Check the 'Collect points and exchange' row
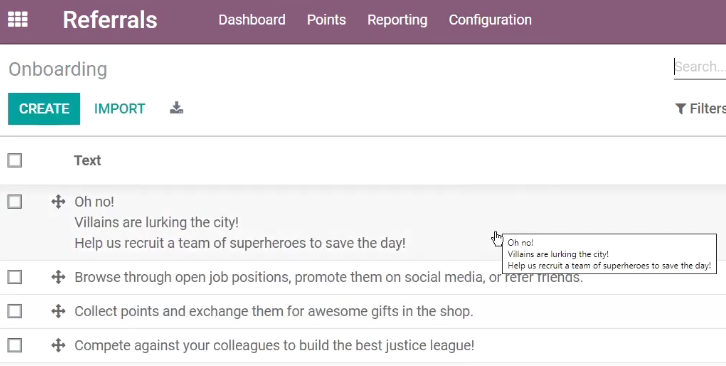The height and width of the screenshot is (366, 726). (x=14, y=311)
